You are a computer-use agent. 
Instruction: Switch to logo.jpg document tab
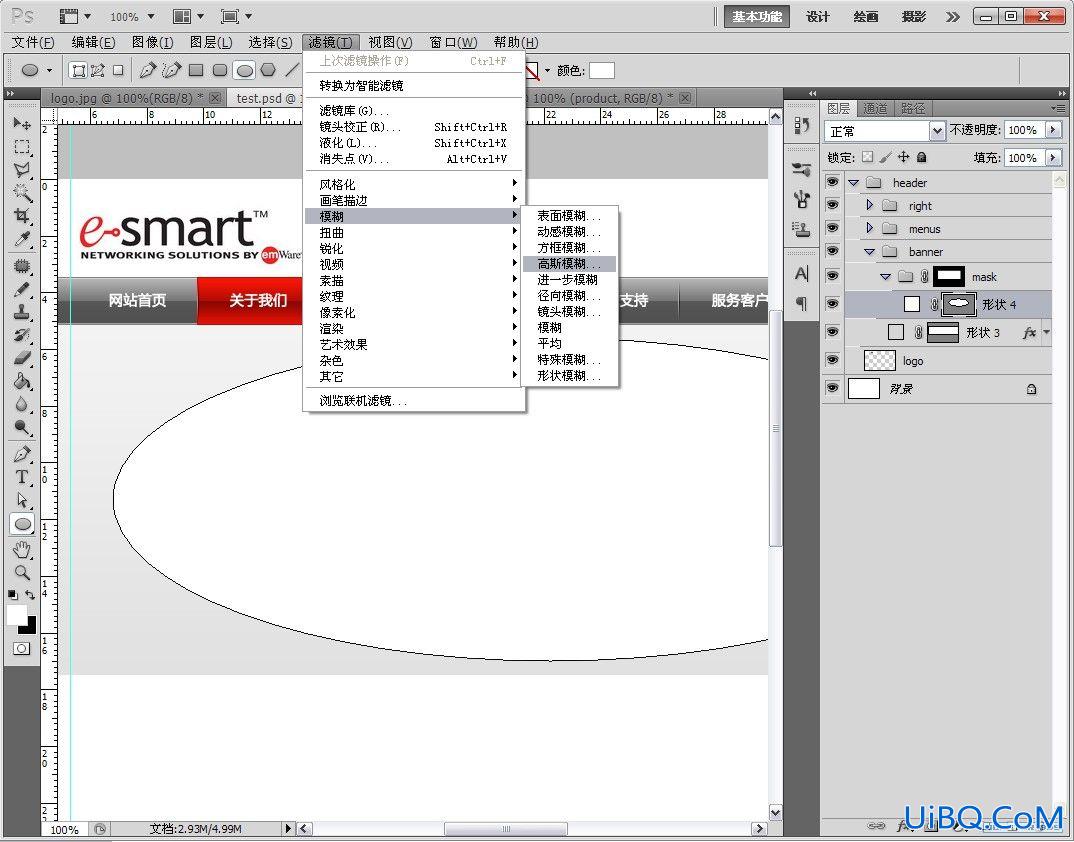[x=134, y=98]
